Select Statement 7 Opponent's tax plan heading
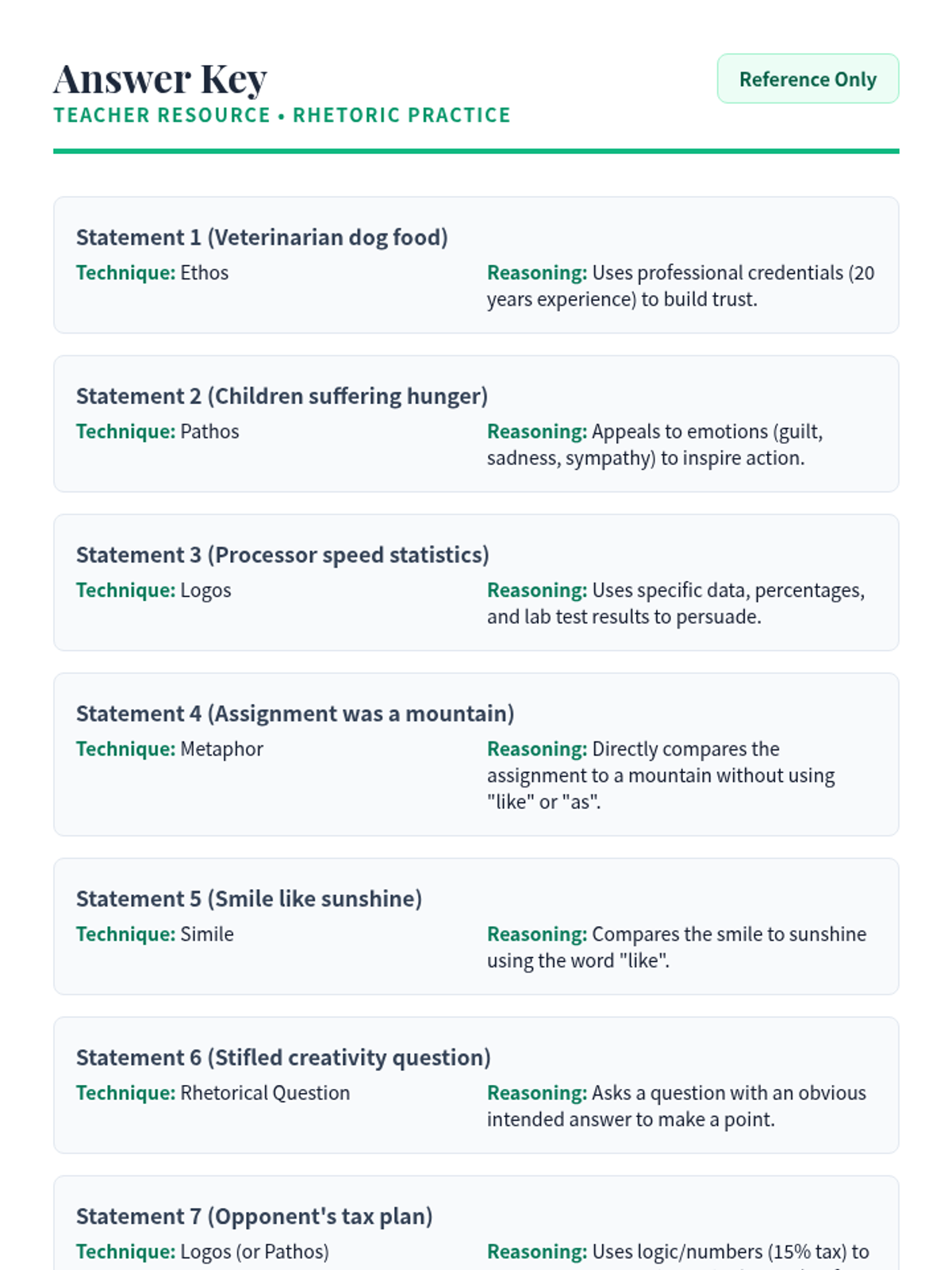Screen dimensions: 952x1270 (x=254, y=1216)
